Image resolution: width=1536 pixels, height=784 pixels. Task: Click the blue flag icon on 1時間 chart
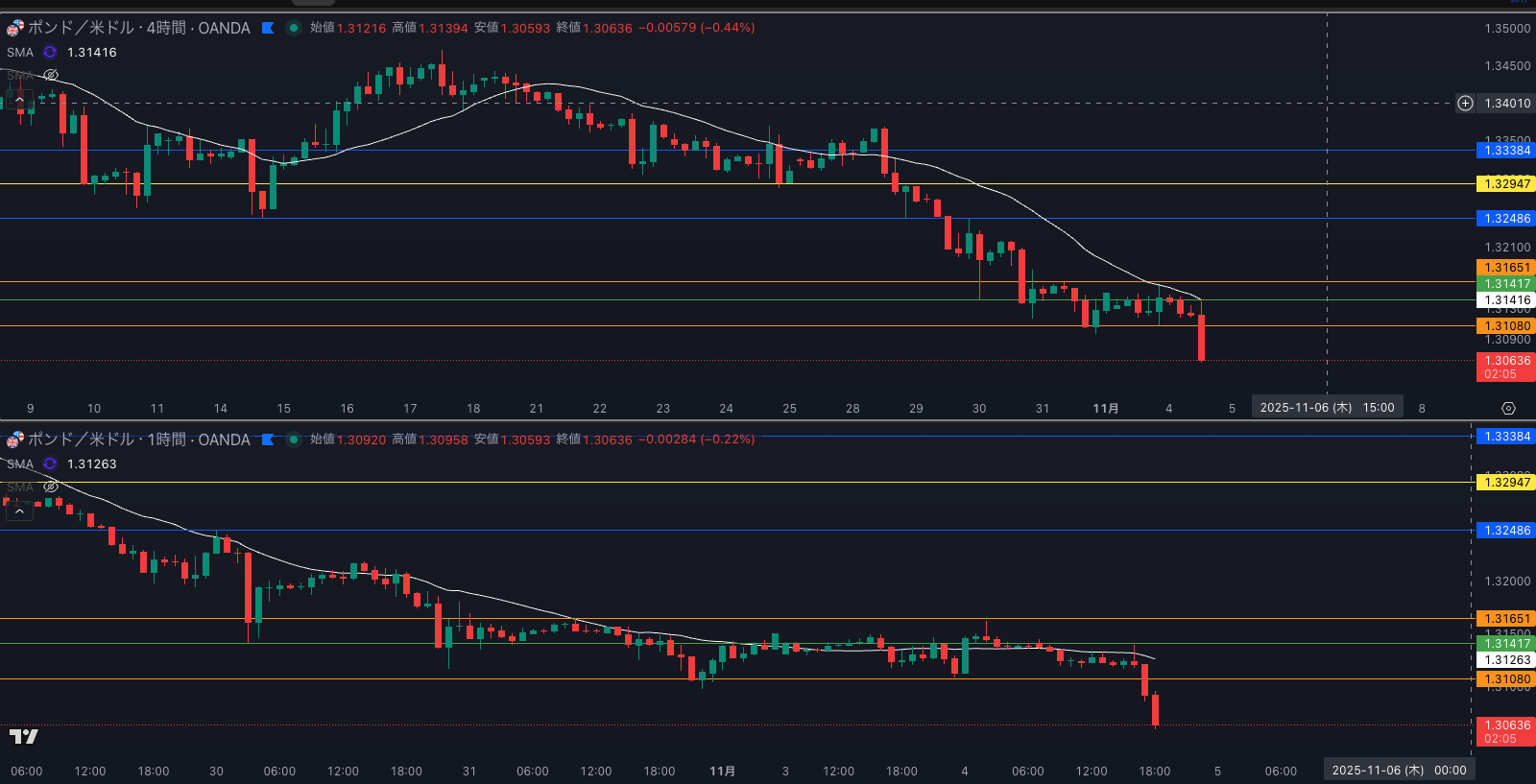tap(268, 440)
